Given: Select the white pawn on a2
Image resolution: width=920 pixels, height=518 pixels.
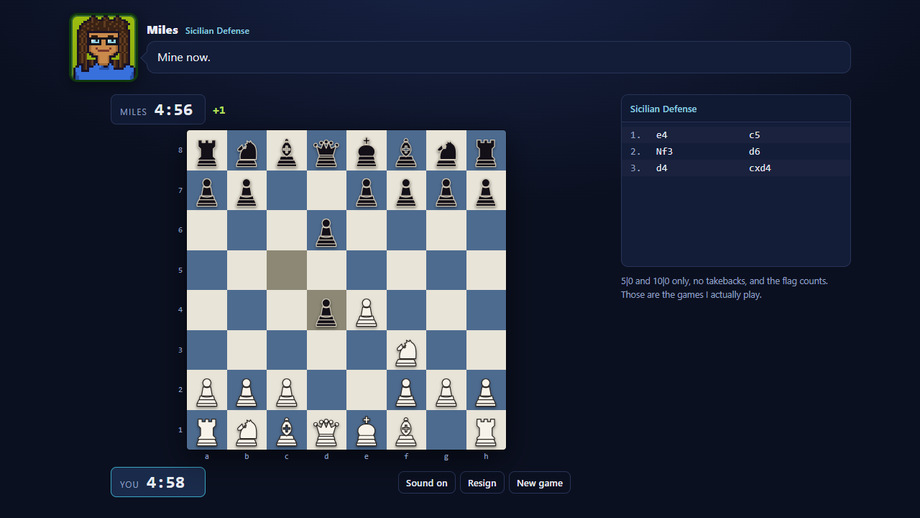Looking at the screenshot, I should tap(207, 390).
